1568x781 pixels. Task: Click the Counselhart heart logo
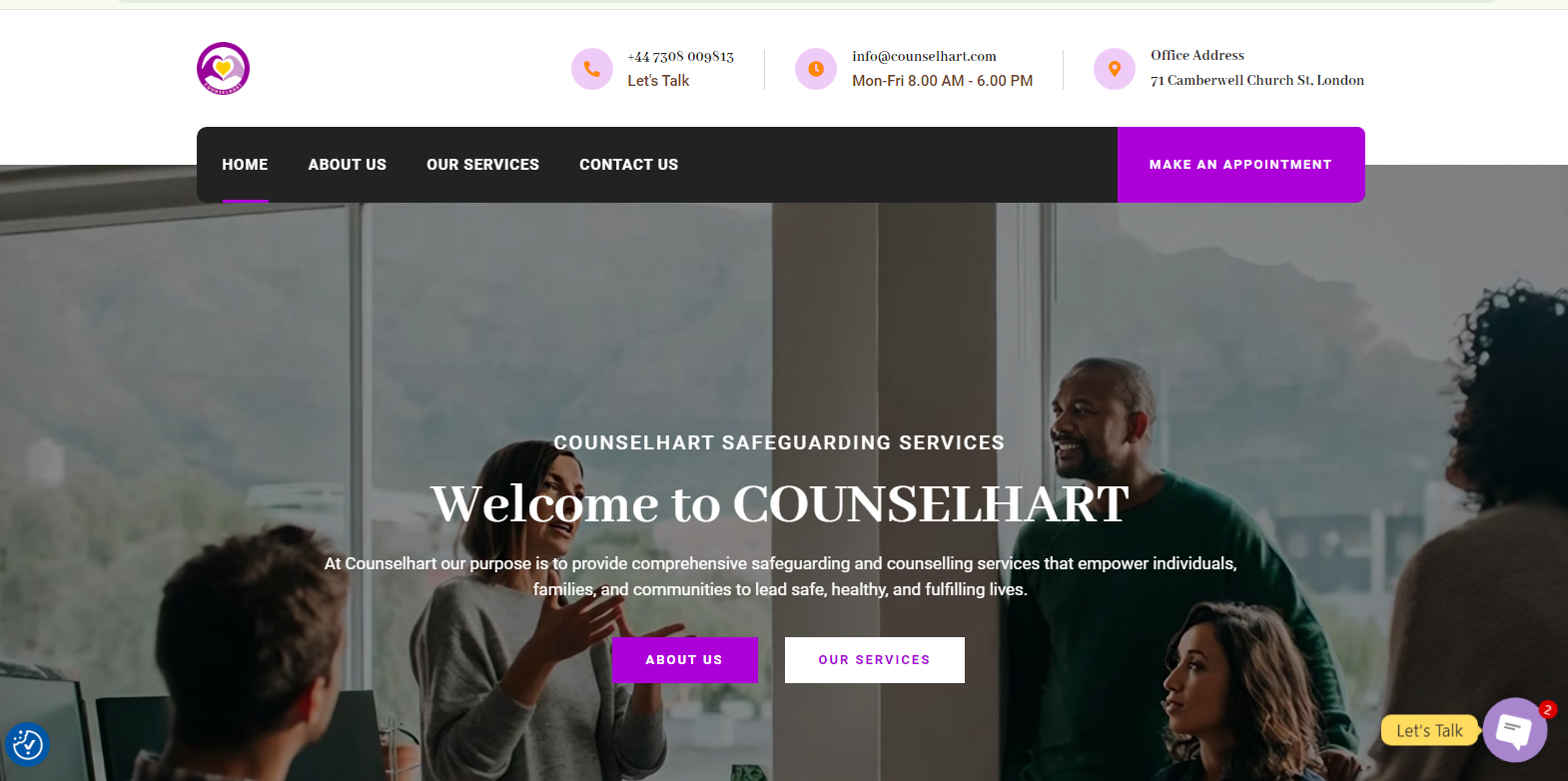tap(223, 69)
